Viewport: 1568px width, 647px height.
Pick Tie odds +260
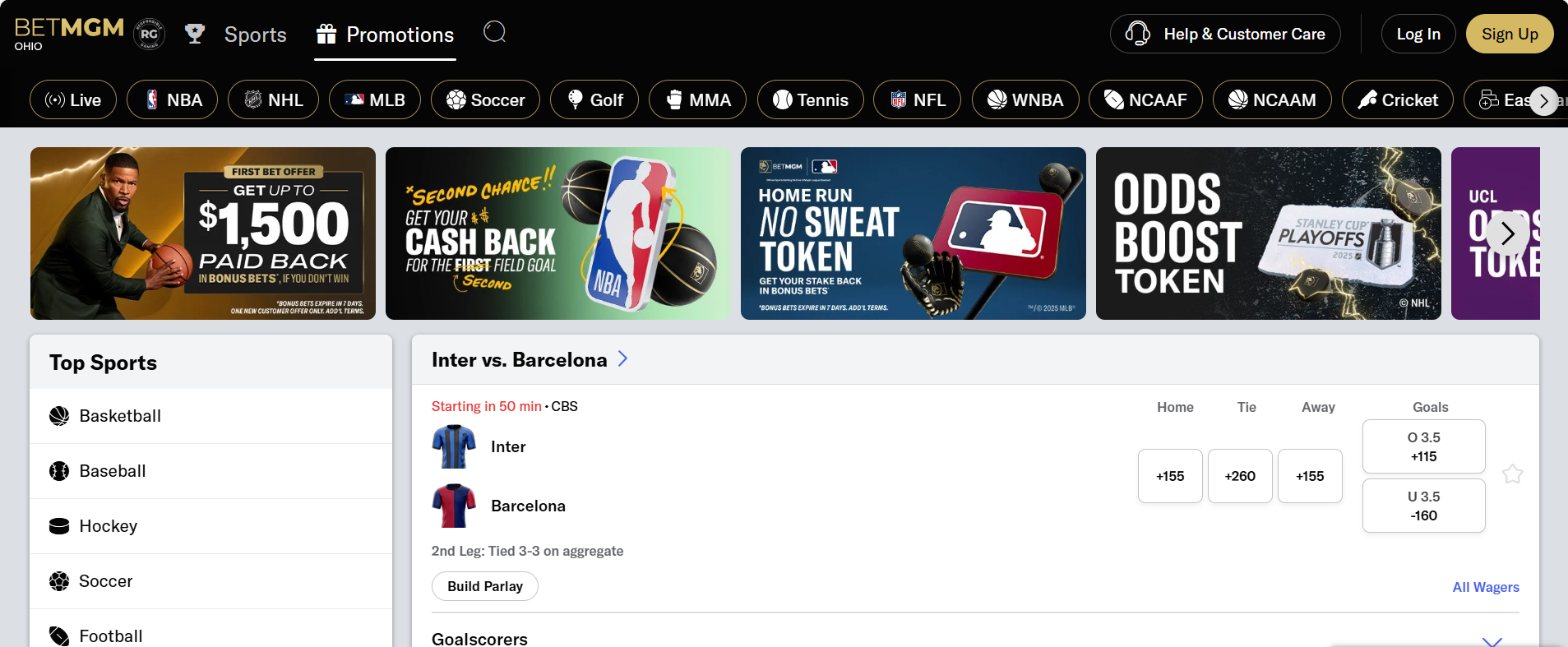(1240, 476)
